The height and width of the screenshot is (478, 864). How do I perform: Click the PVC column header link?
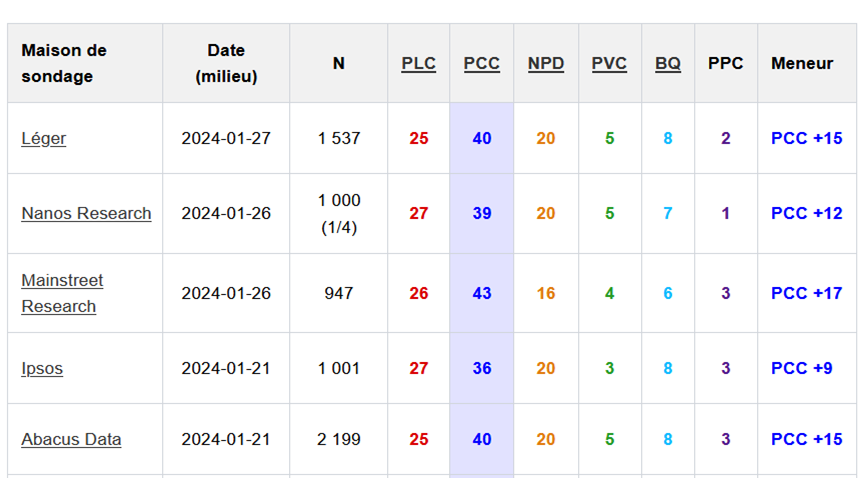click(x=609, y=63)
